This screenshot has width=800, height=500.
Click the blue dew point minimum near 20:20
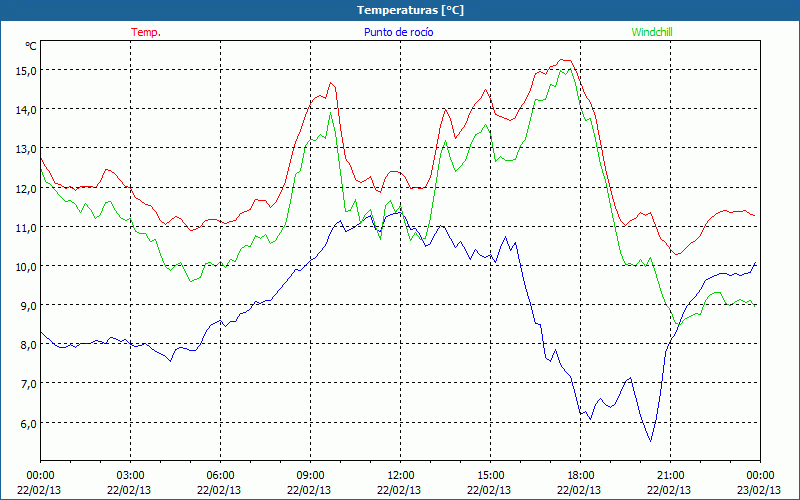coord(651,441)
